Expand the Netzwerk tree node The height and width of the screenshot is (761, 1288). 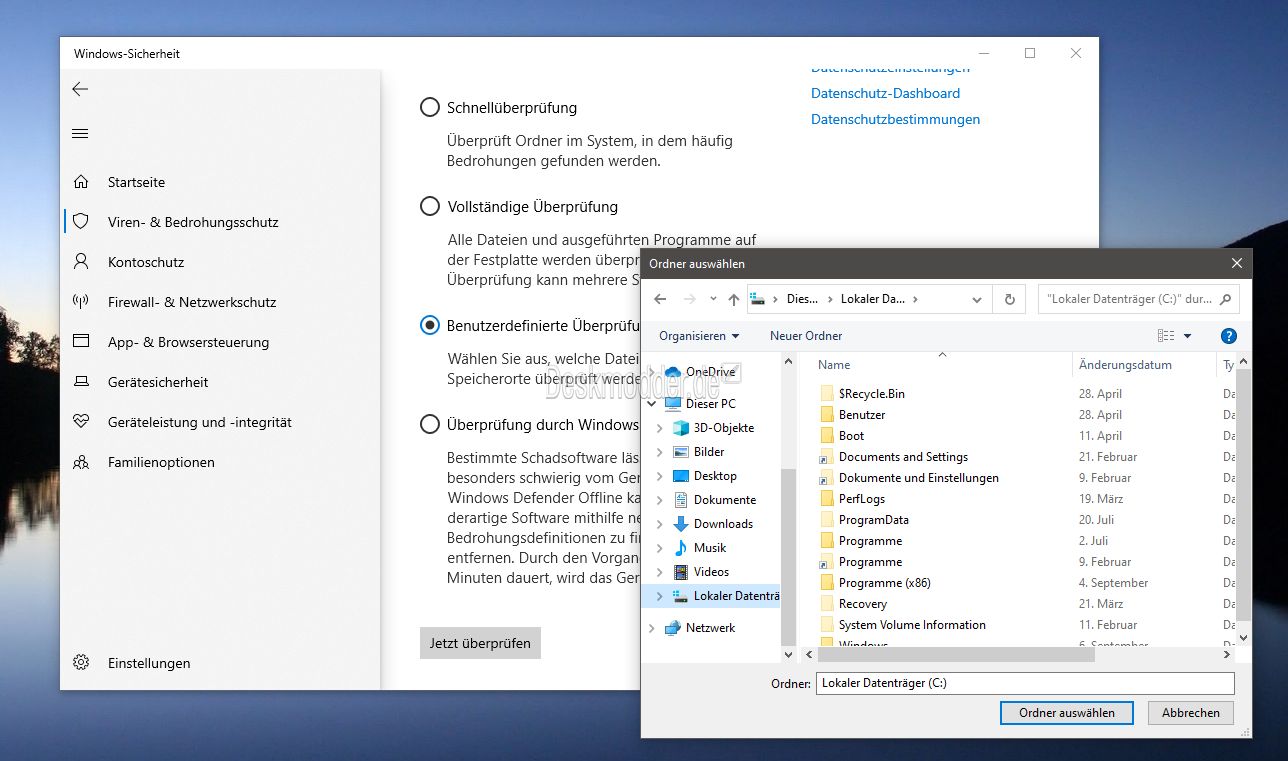(652, 628)
